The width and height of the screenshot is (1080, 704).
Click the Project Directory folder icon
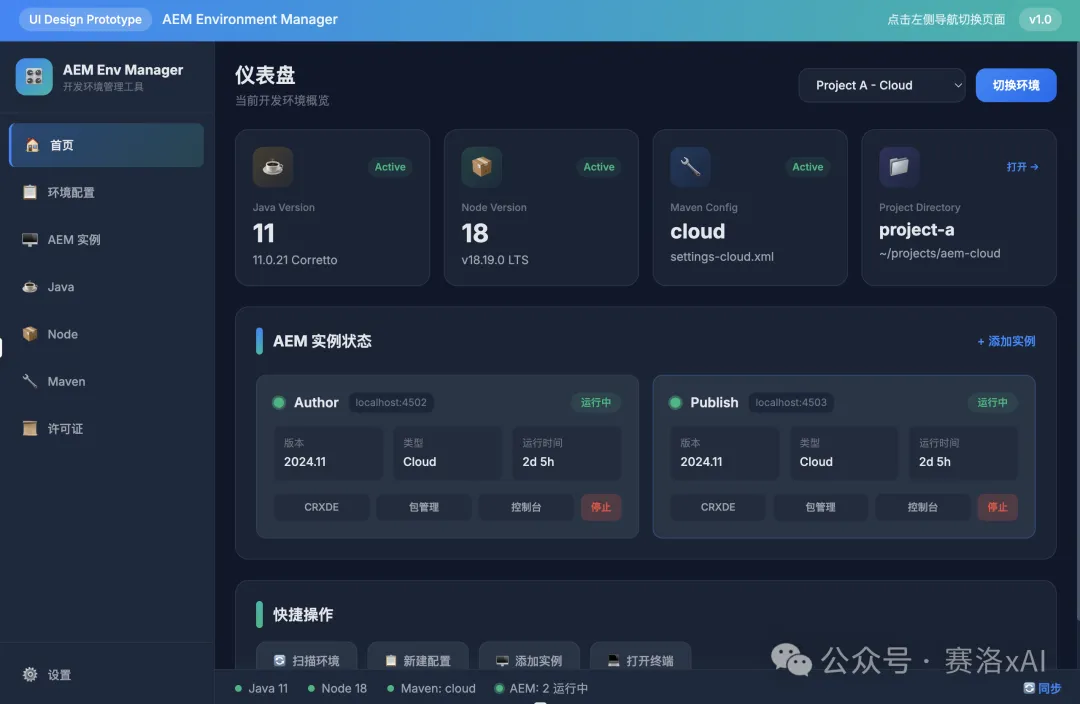[899, 167]
